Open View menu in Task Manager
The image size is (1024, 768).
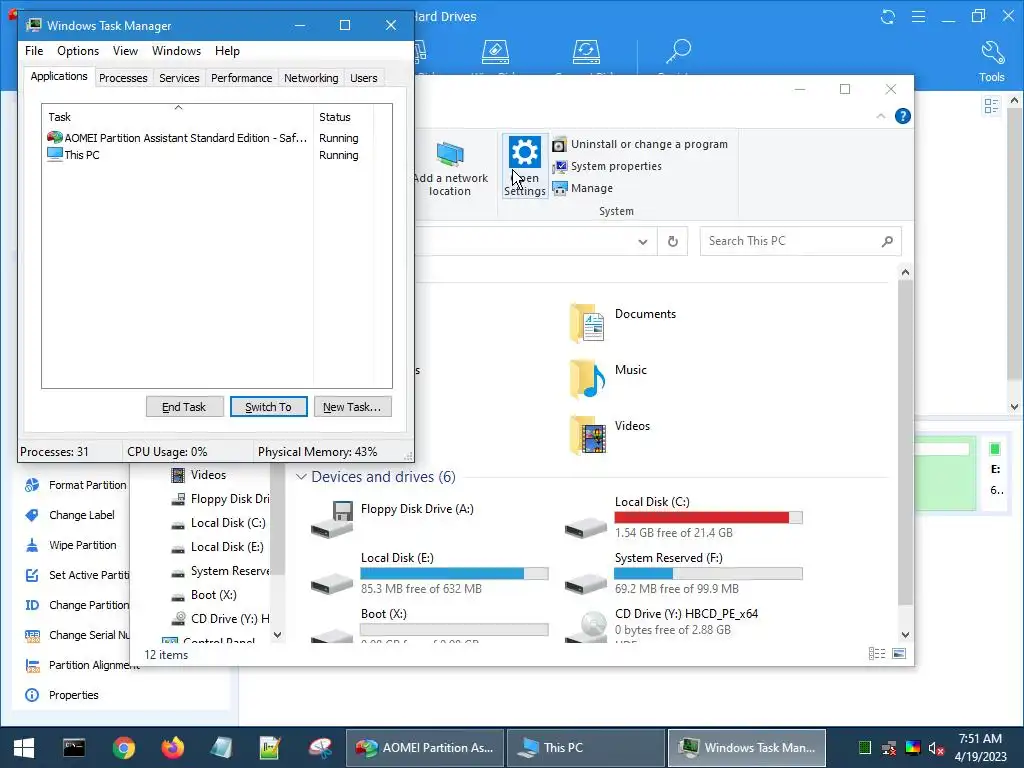click(125, 51)
